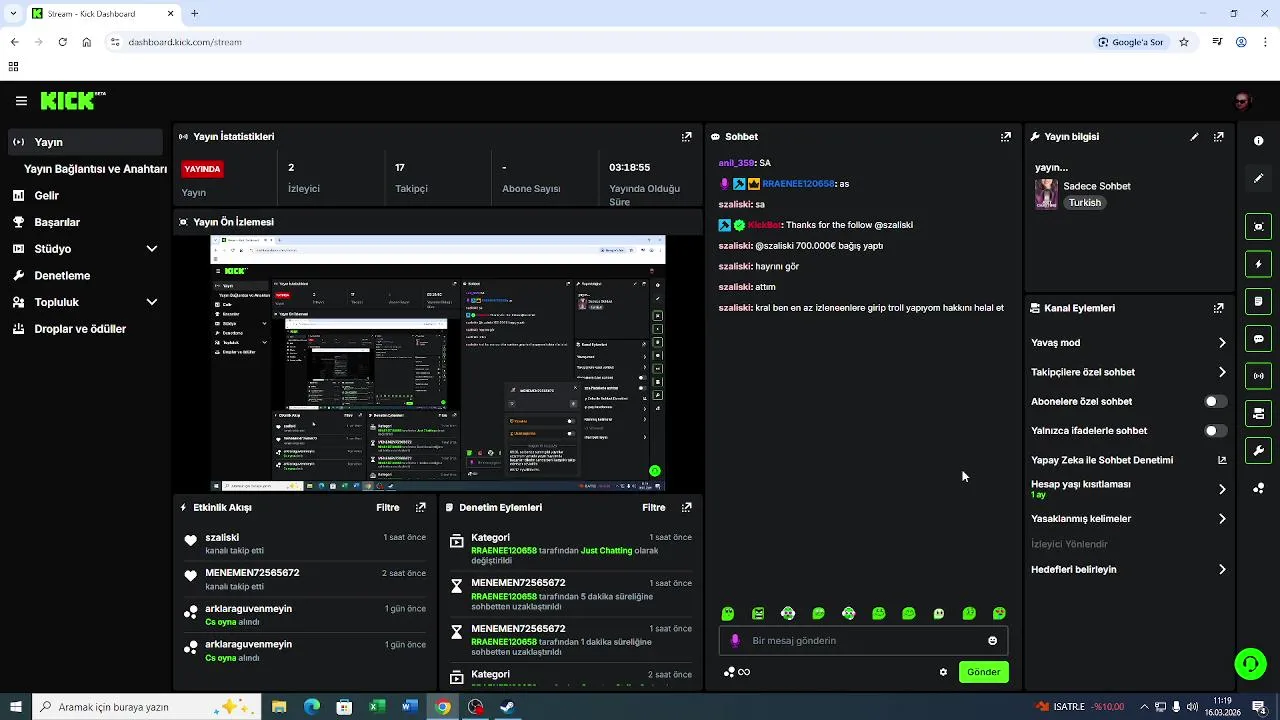Click username anil_359 in chat
Screen dimensions: 1280x720
tap(736, 163)
